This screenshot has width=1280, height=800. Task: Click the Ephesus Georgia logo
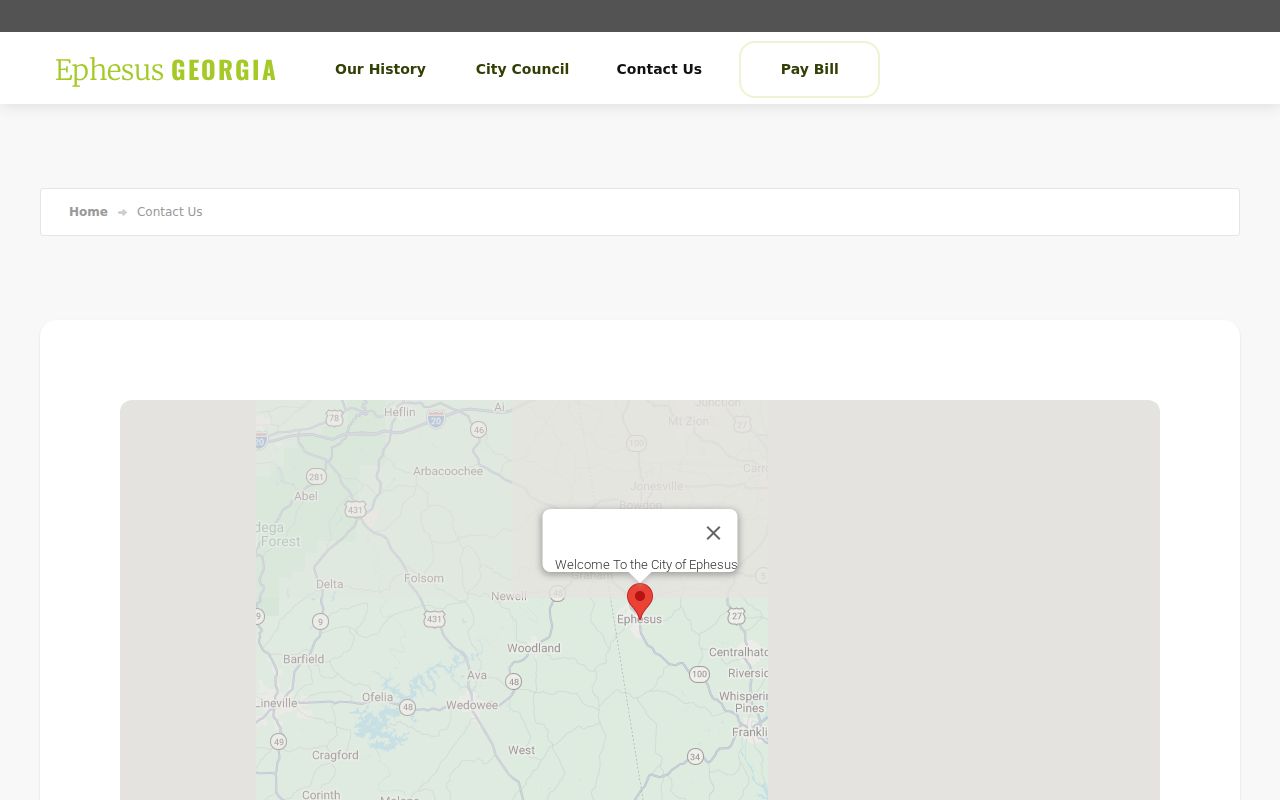[166, 70]
